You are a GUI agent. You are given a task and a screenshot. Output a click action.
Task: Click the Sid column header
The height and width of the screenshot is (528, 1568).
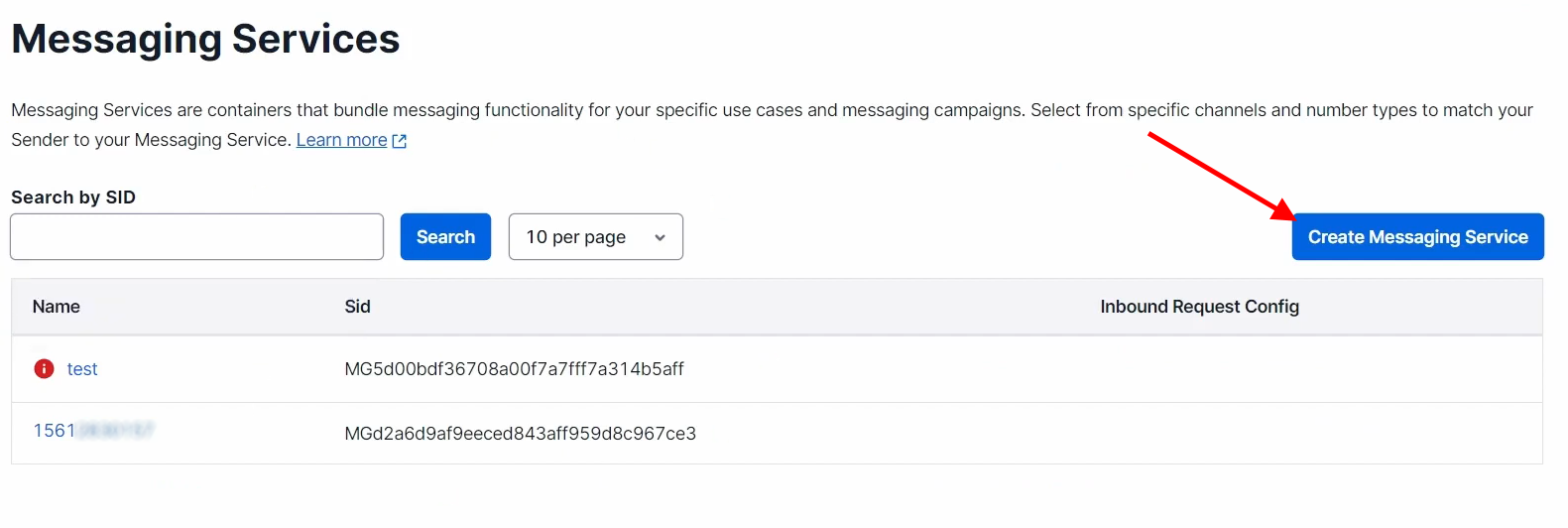click(357, 307)
